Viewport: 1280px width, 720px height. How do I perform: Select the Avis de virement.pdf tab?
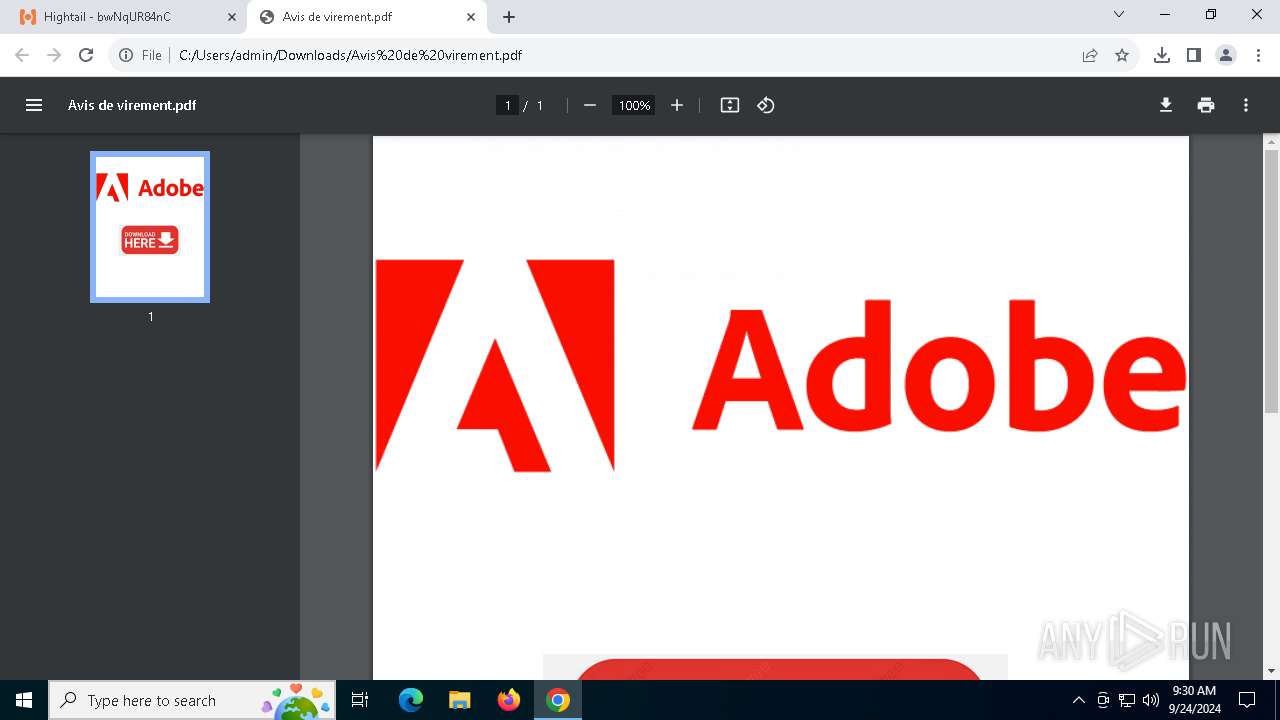coord(368,17)
